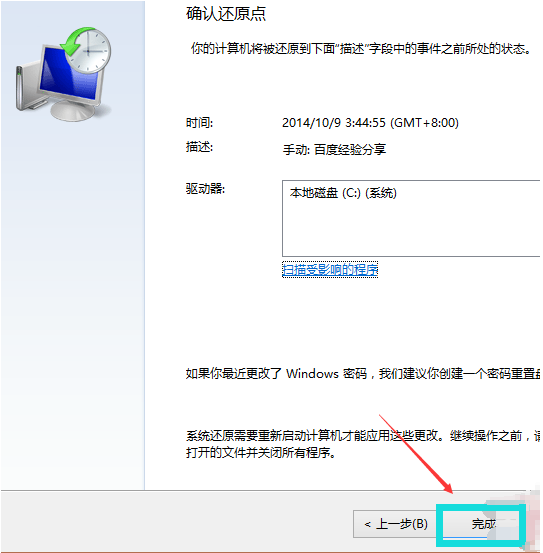The height and width of the screenshot is (553, 543).
Task: Click the blue monitor screen in the icon
Action: point(67,76)
